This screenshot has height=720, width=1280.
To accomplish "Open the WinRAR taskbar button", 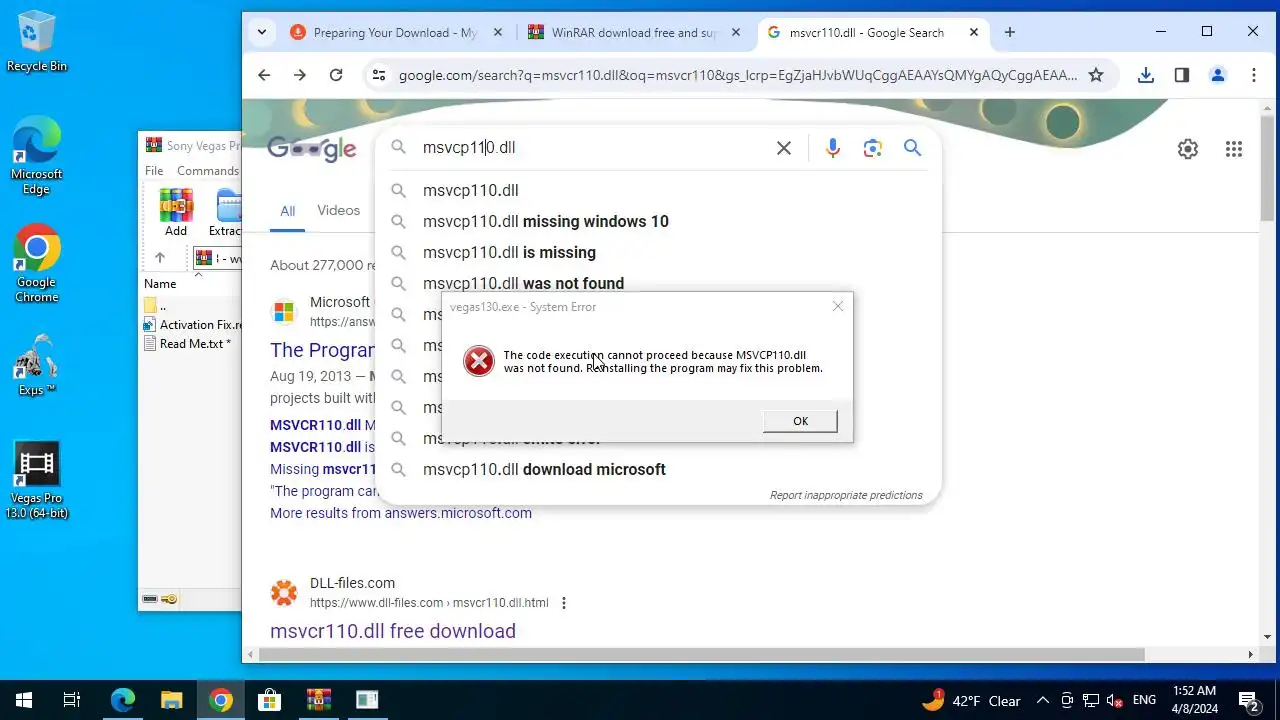I will click(318, 700).
